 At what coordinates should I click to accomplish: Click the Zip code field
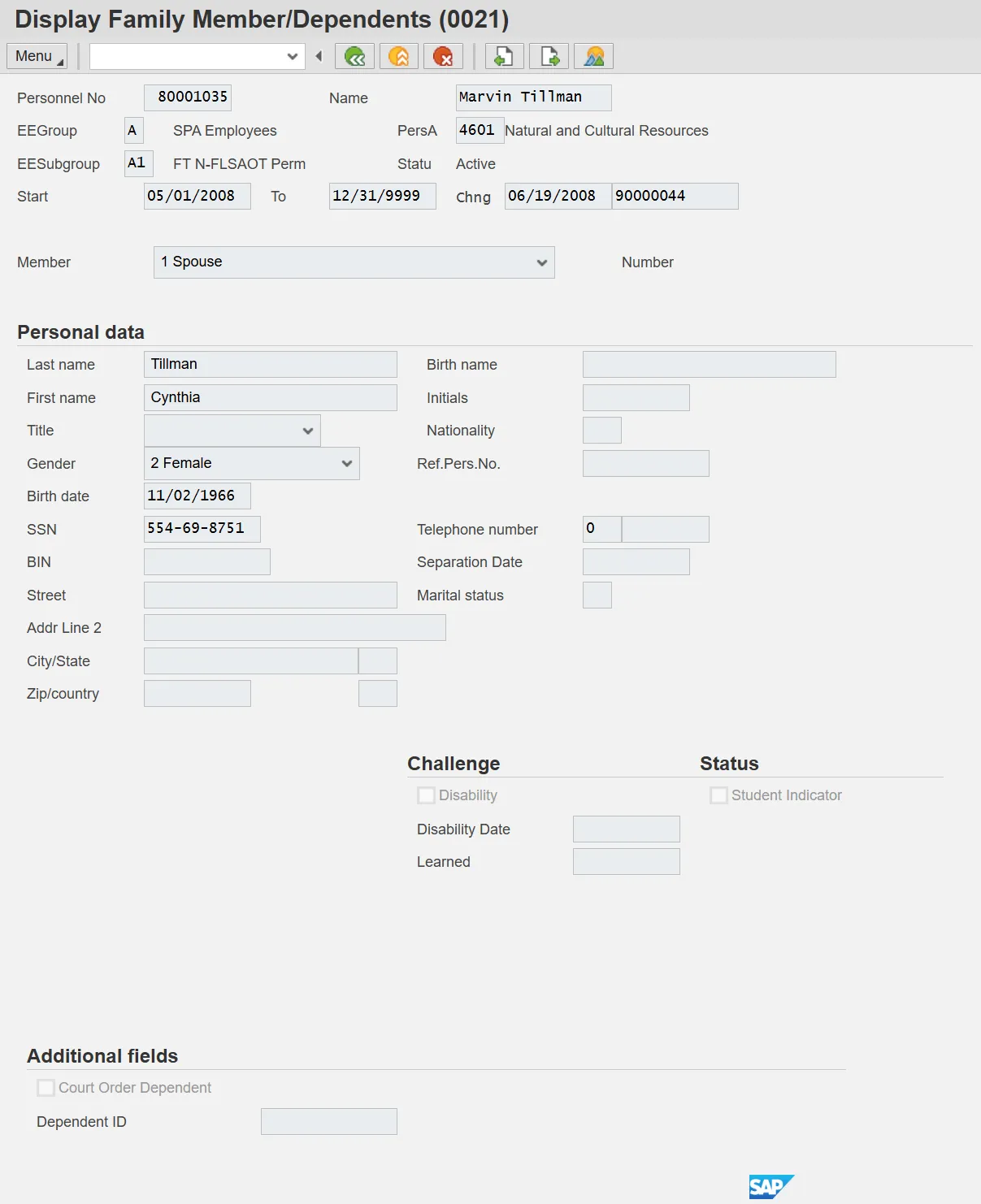pos(198,694)
